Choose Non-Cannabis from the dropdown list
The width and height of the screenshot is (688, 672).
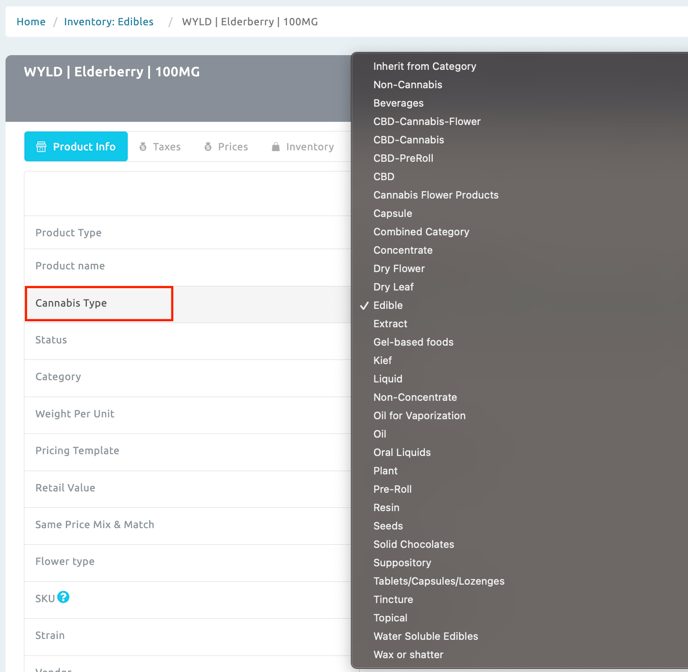[408, 85]
